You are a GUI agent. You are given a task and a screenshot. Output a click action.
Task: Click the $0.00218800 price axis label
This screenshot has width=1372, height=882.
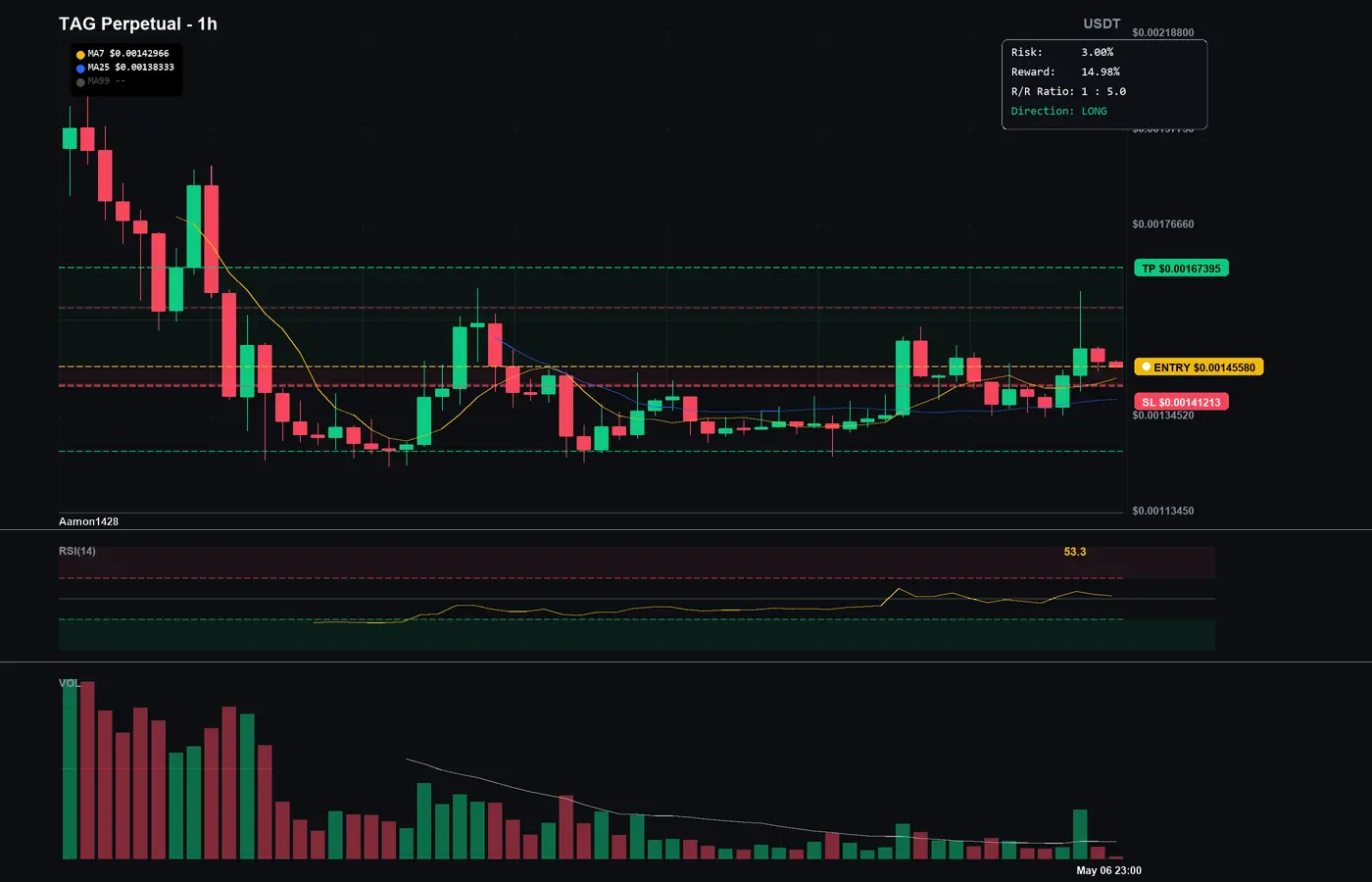pyautogui.click(x=1163, y=32)
